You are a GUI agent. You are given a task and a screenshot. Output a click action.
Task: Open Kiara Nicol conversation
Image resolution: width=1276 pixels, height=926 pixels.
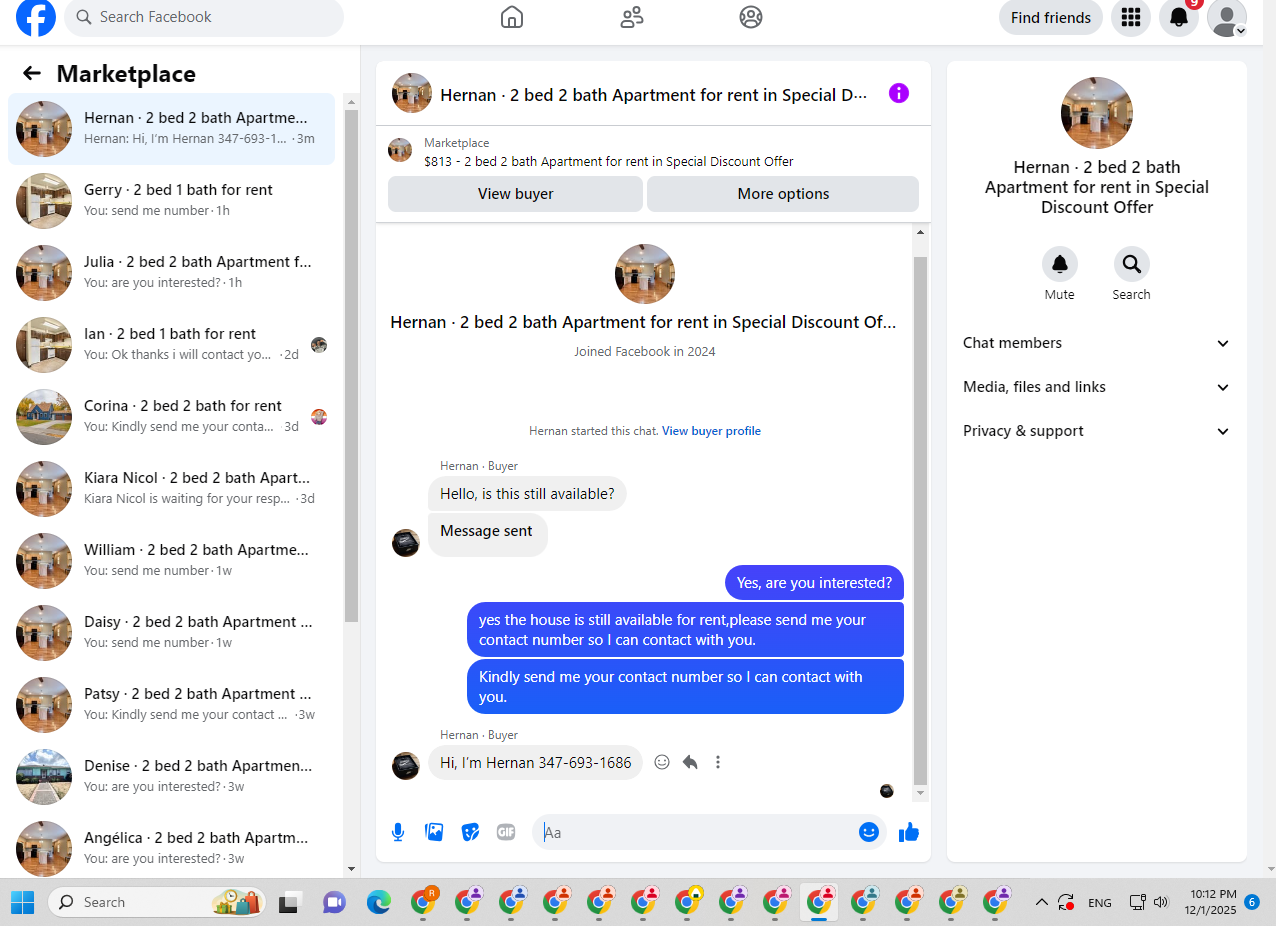pos(172,489)
